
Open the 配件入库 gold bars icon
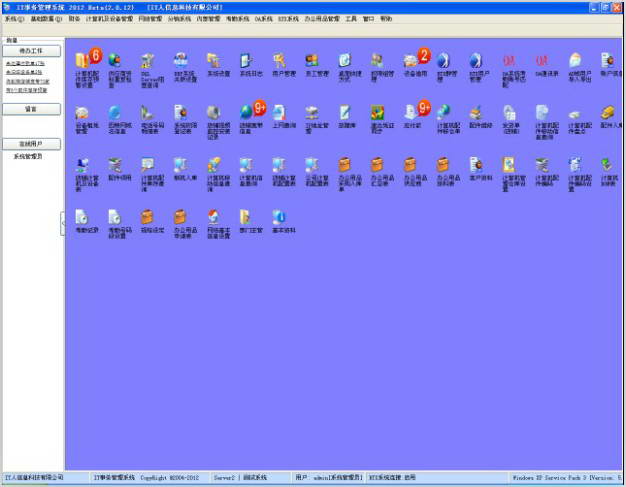(610, 113)
